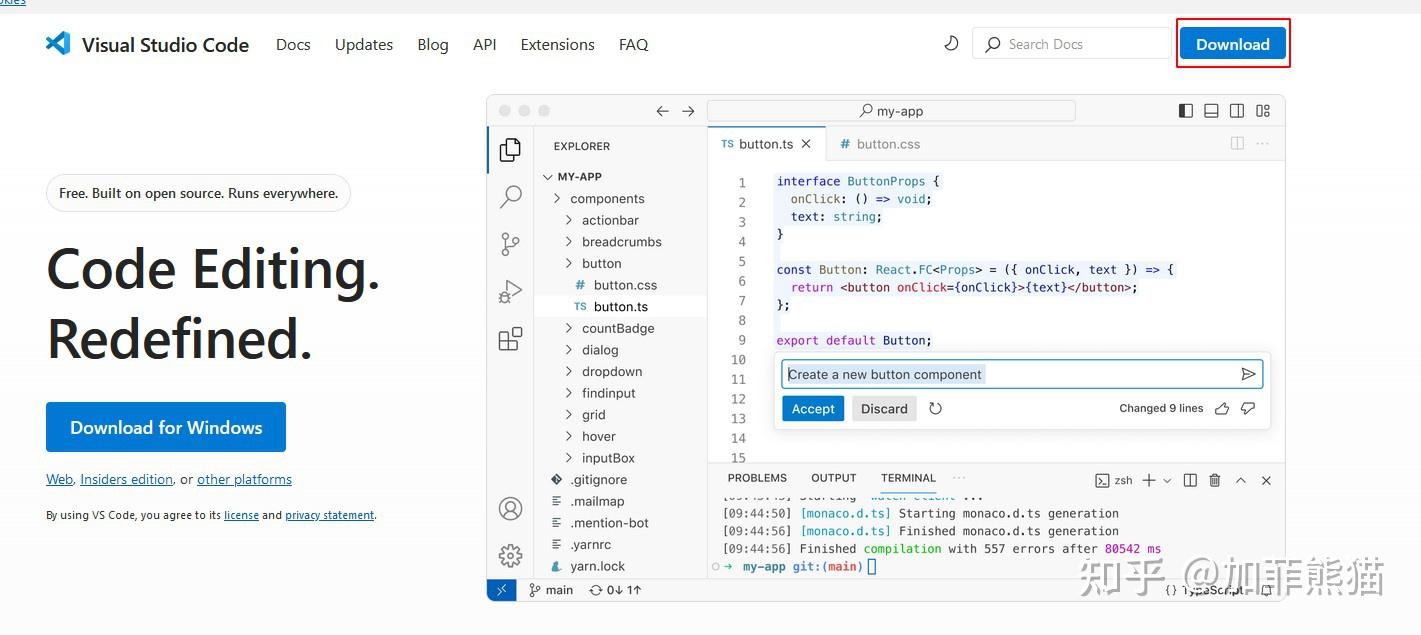Image resolution: width=1421 pixels, height=635 pixels.
Task: Delete the terminal using the trash icon
Action: [x=1214, y=480]
